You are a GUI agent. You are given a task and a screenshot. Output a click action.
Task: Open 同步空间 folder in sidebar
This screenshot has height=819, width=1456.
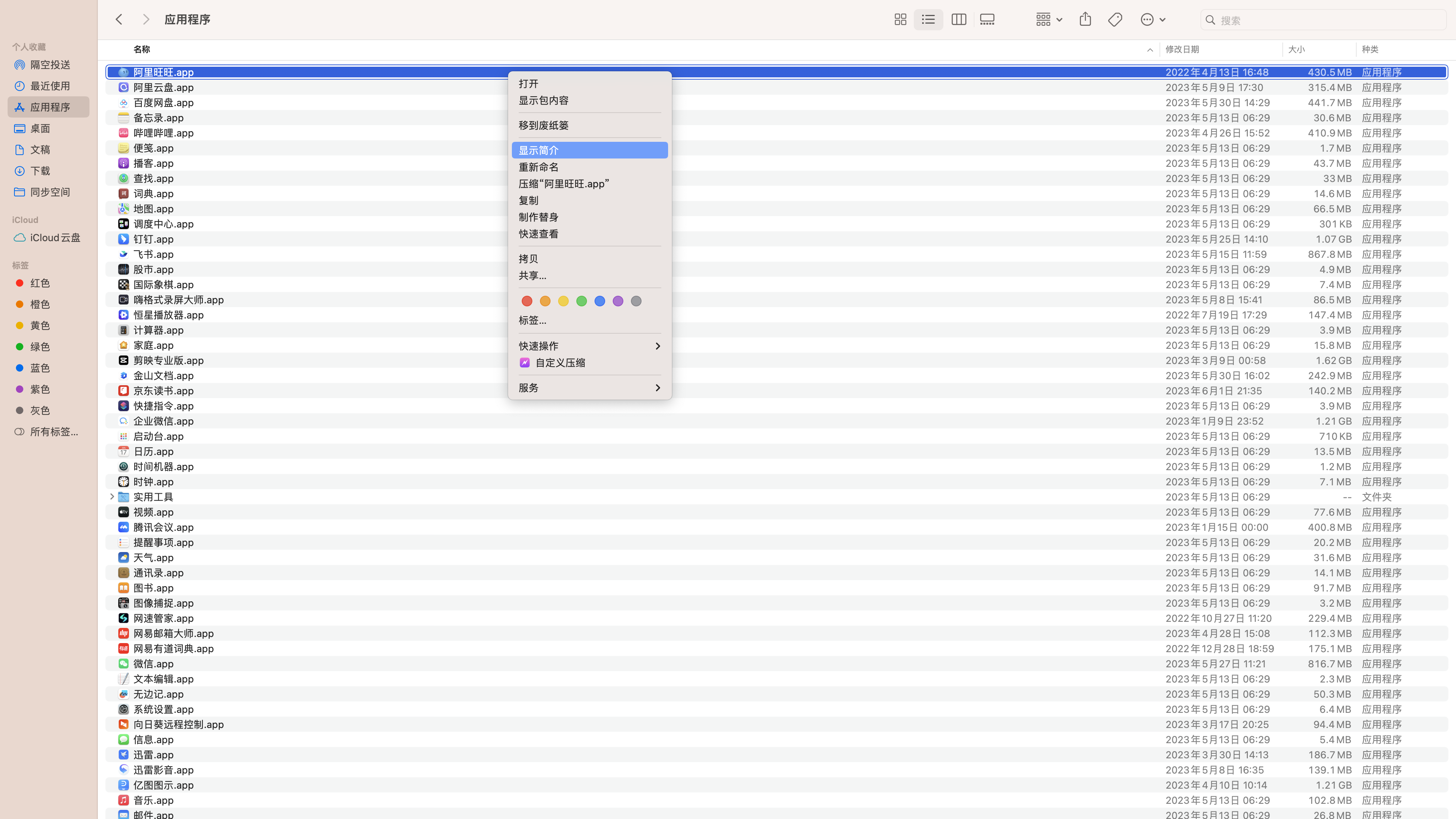click(x=49, y=192)
